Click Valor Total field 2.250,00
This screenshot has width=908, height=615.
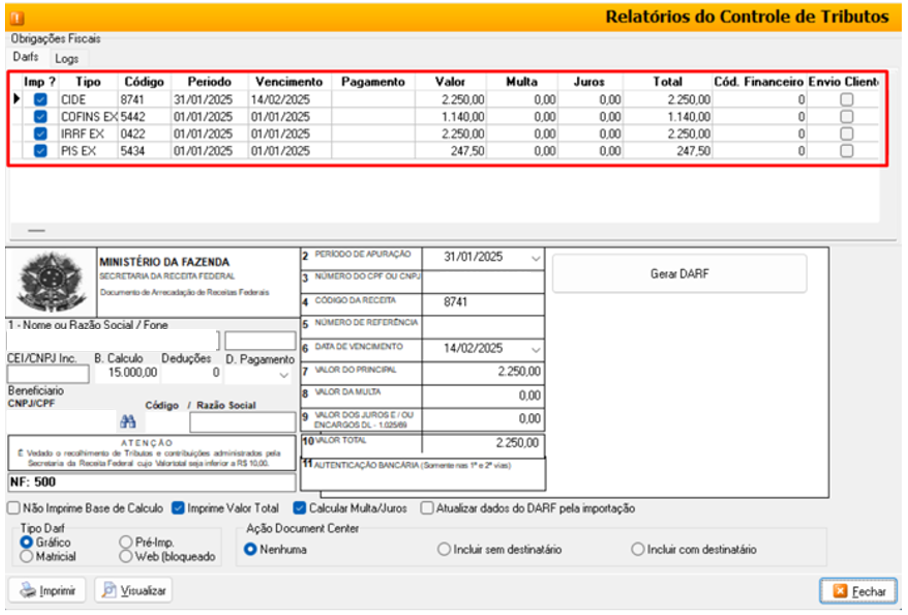pos(484,443)
